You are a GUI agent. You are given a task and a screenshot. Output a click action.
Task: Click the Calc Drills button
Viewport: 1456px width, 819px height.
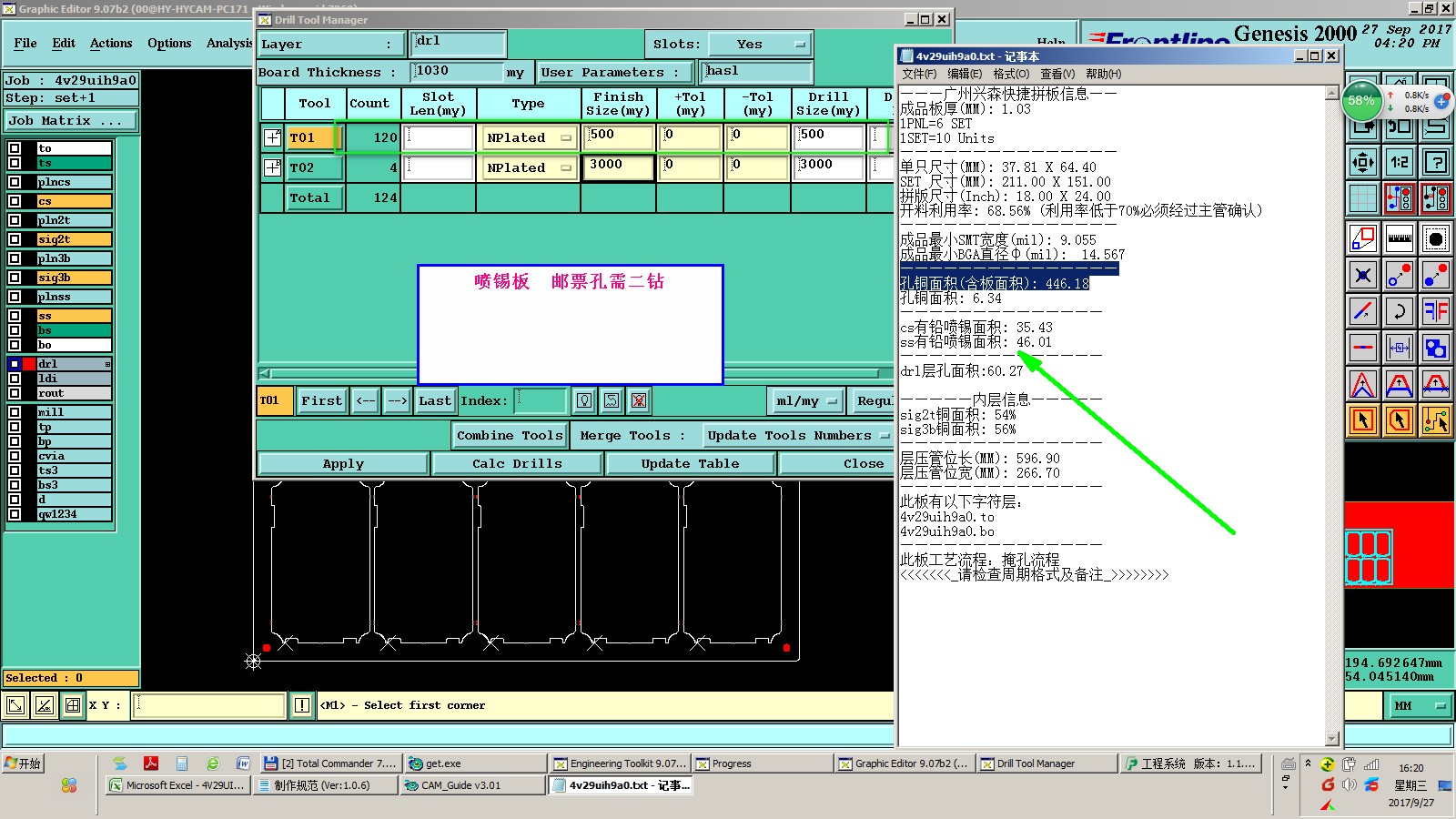pos(517,464)
